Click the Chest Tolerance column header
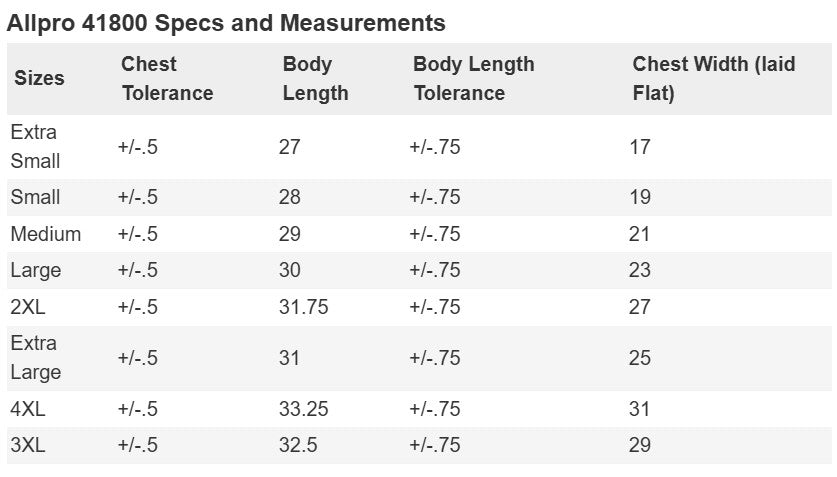 coord(167,78)
